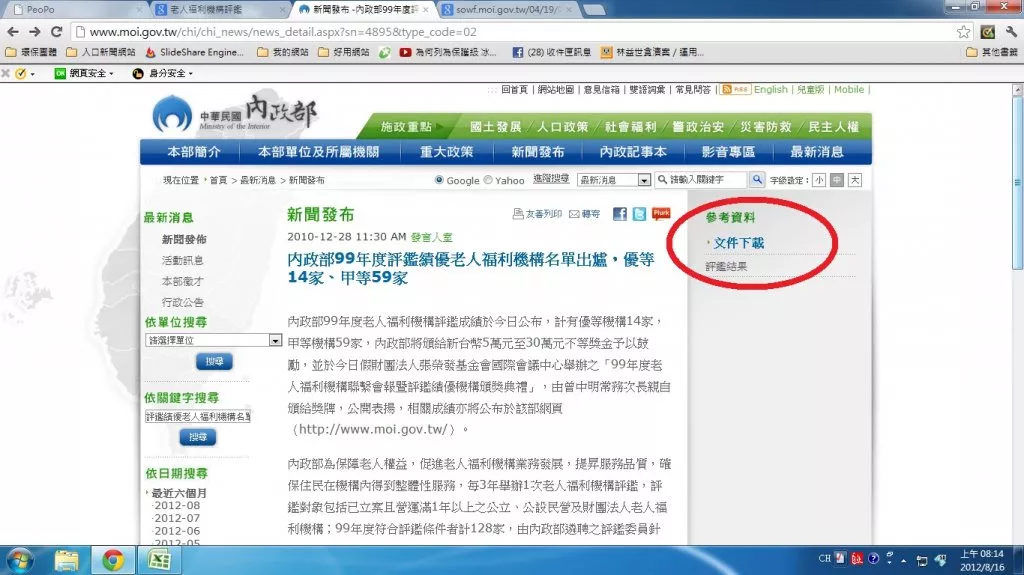
Task: Click the 文件下載 link
Action: point(738,243)
